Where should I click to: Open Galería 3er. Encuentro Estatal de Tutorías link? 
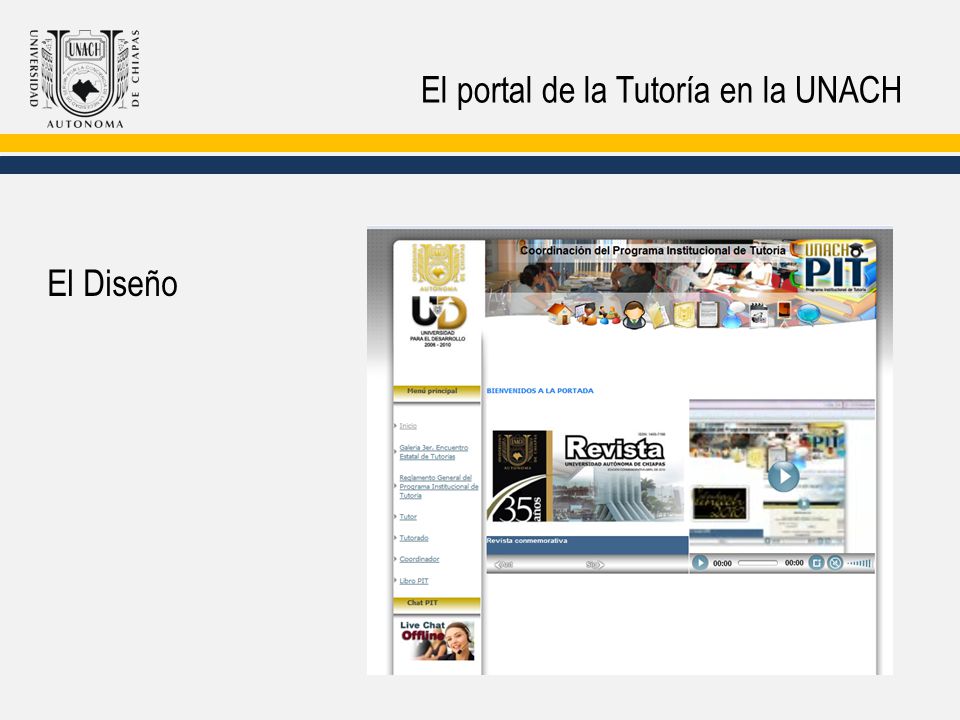[x=433, y=452]
